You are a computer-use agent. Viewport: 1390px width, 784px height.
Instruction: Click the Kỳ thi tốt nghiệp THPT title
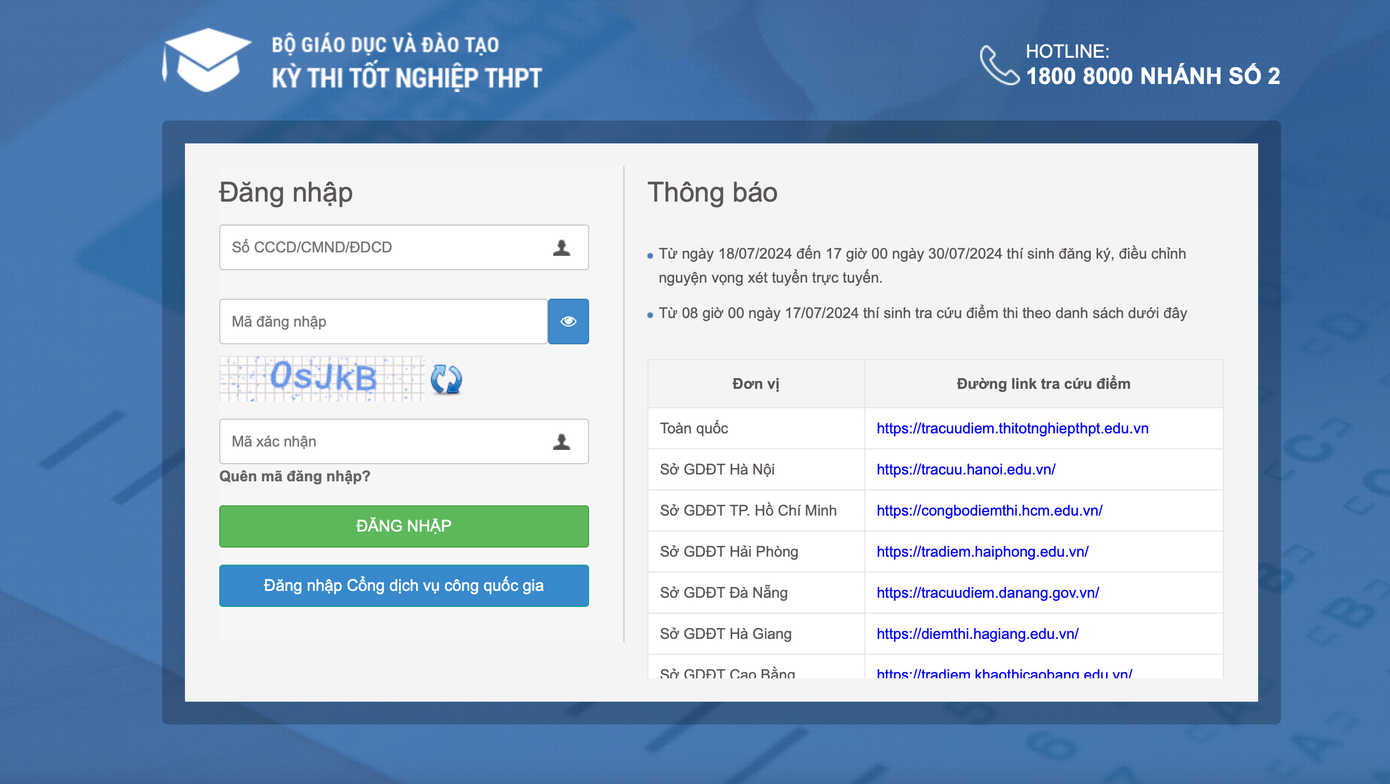click(406, 78)
